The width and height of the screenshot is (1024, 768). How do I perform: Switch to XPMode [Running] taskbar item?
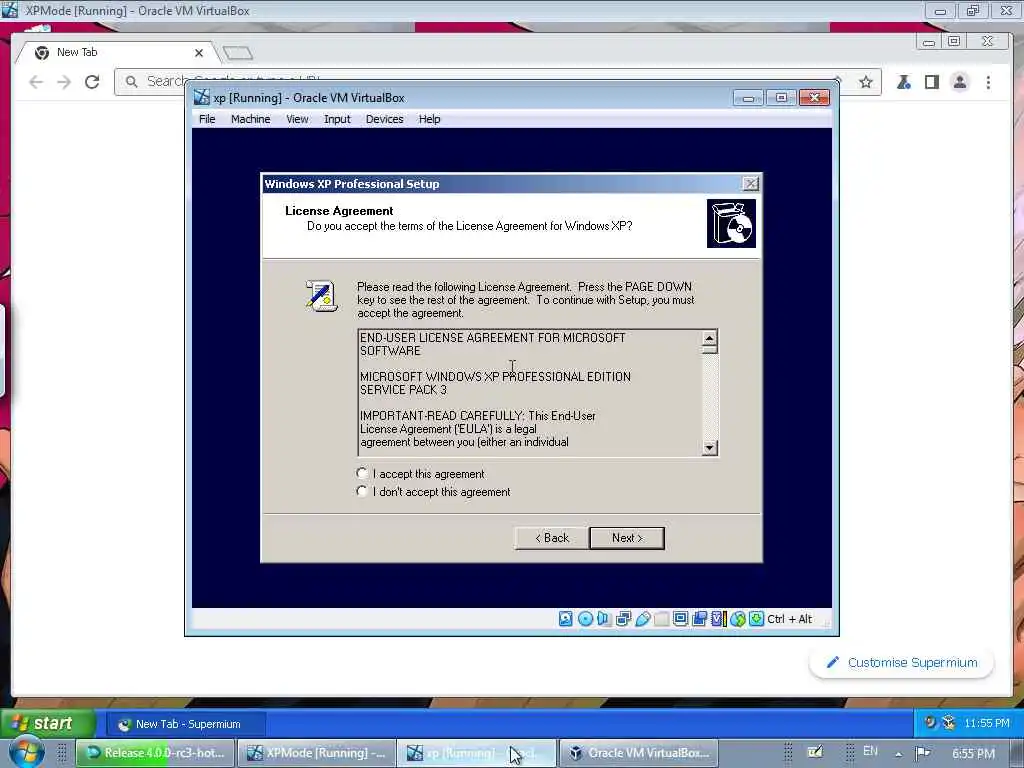pyautogui.click(x=316, y=753)
